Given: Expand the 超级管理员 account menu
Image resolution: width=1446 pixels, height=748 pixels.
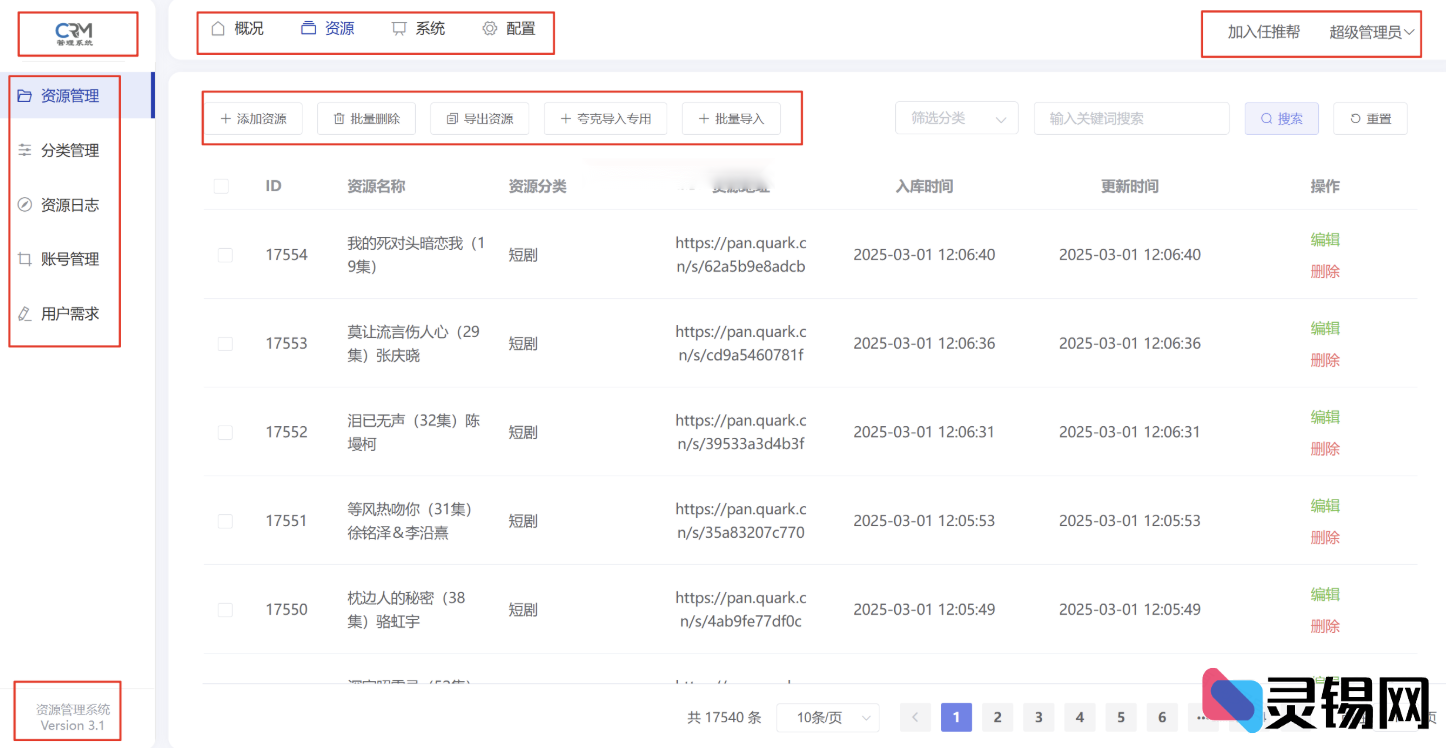Looking at the screenshot, I should point(1369,32).
